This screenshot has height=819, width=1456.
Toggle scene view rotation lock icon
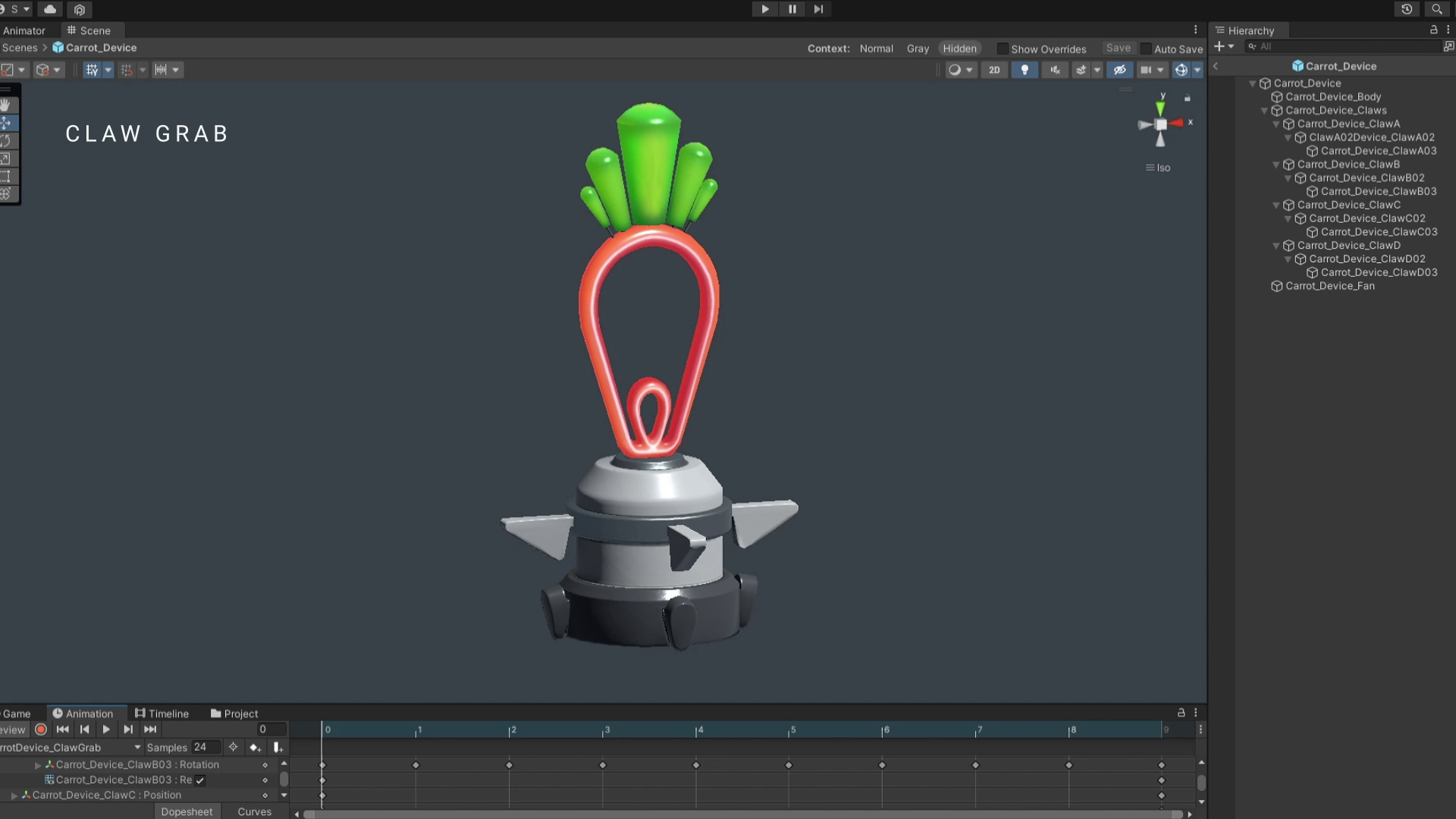tap(1188, 98)
